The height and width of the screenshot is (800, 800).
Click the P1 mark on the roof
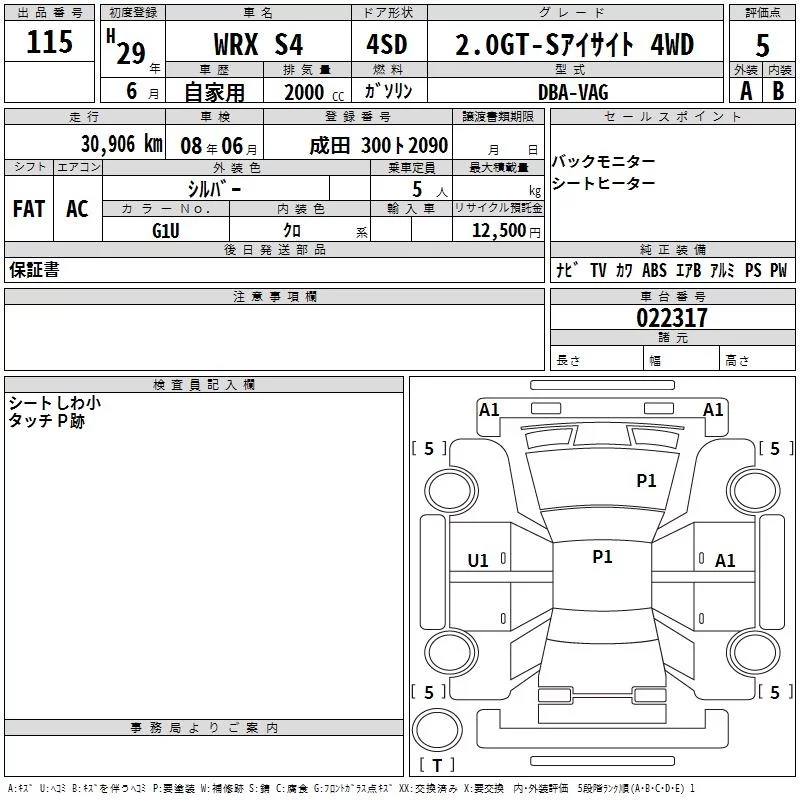tap(602, 557)
